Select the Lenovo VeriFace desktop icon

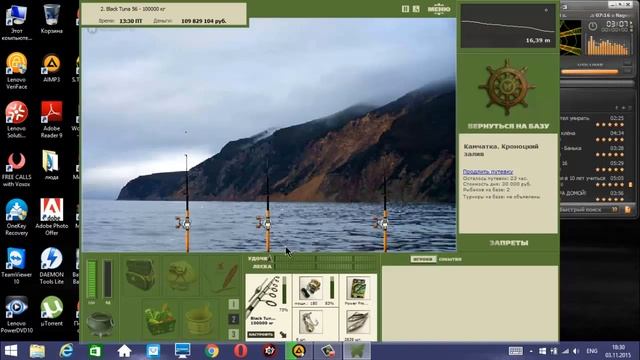(16, 71)
